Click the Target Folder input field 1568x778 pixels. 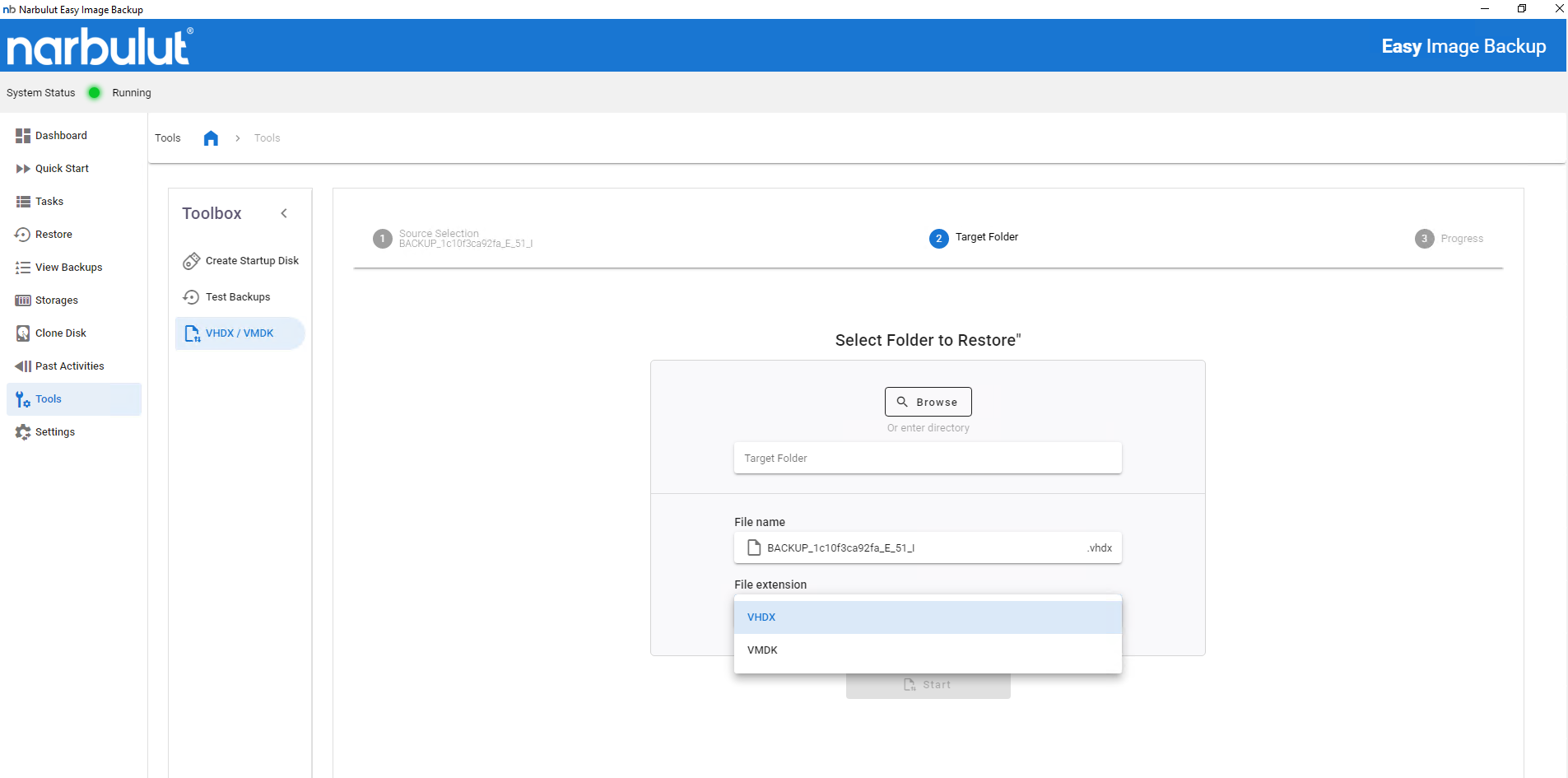(927, 459)
